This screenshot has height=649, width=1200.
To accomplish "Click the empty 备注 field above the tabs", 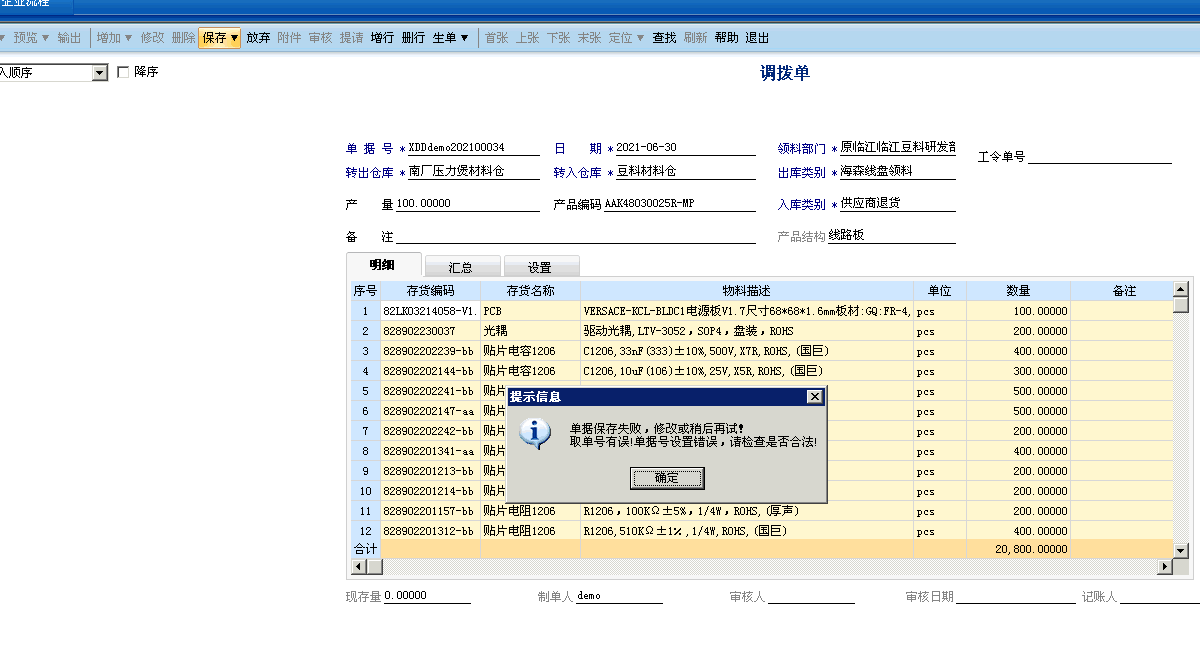I will coord(576,236).
